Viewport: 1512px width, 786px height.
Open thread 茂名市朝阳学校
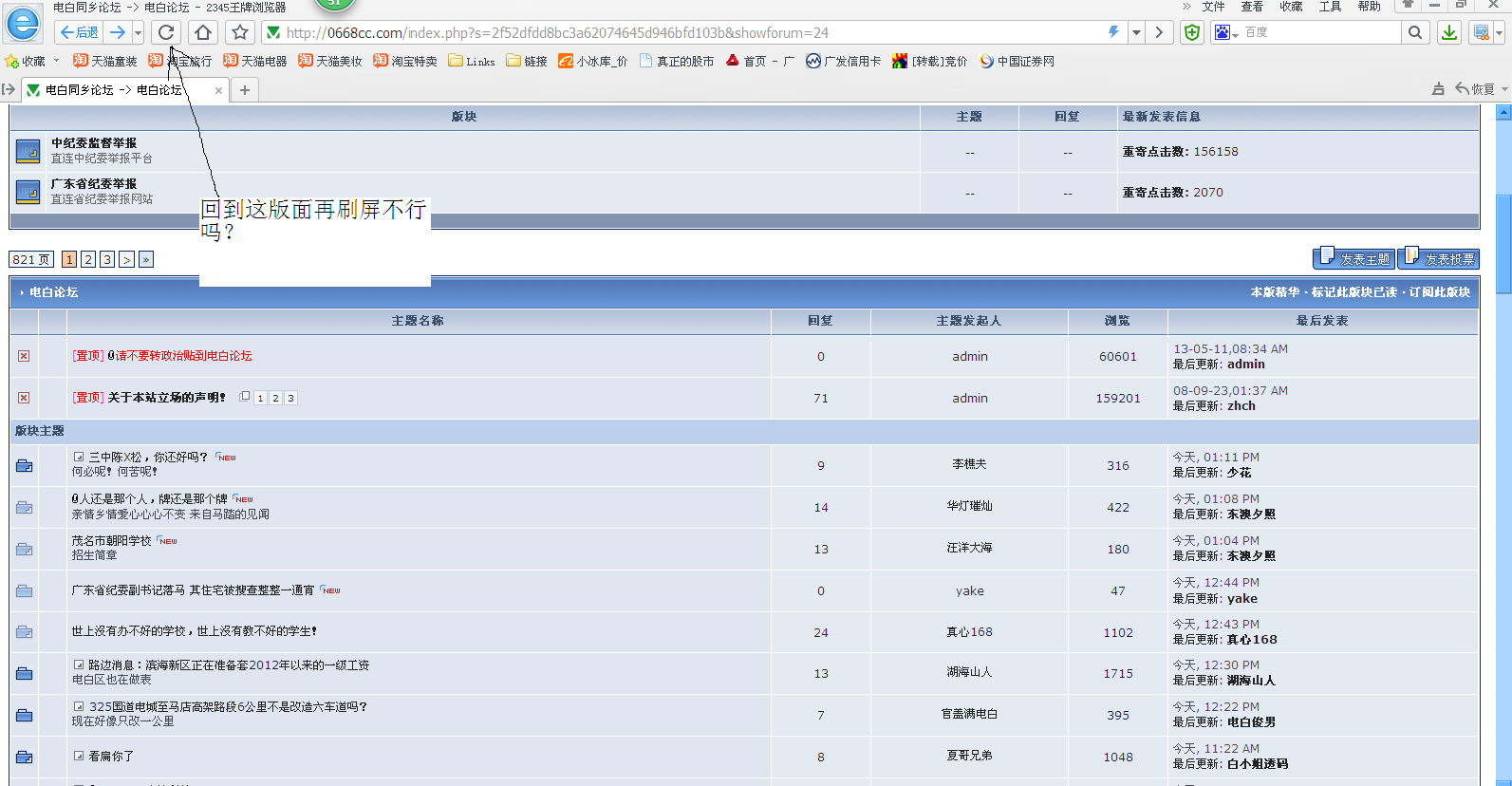point(112,540)
